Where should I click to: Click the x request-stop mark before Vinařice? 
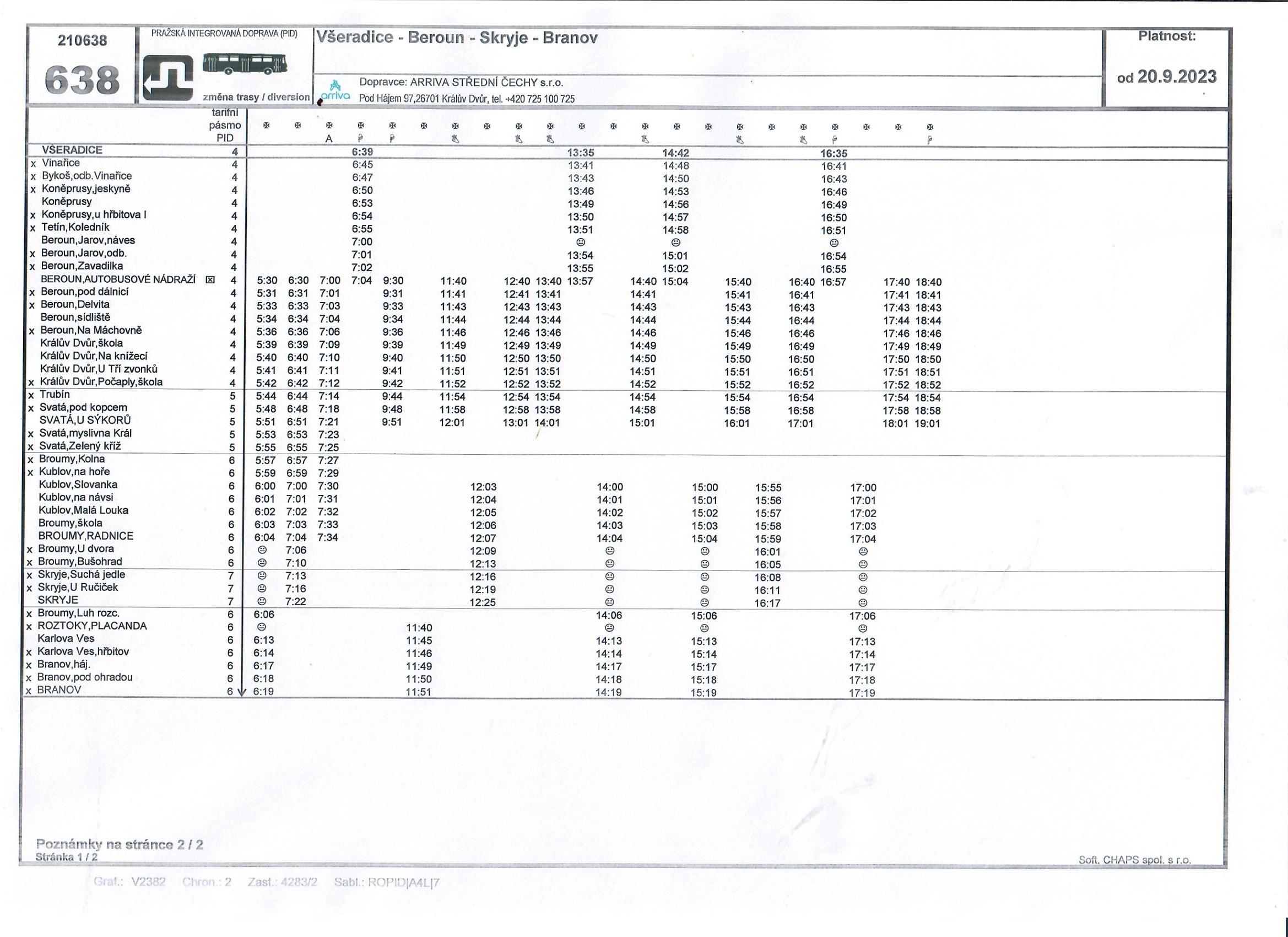point(33,164)
